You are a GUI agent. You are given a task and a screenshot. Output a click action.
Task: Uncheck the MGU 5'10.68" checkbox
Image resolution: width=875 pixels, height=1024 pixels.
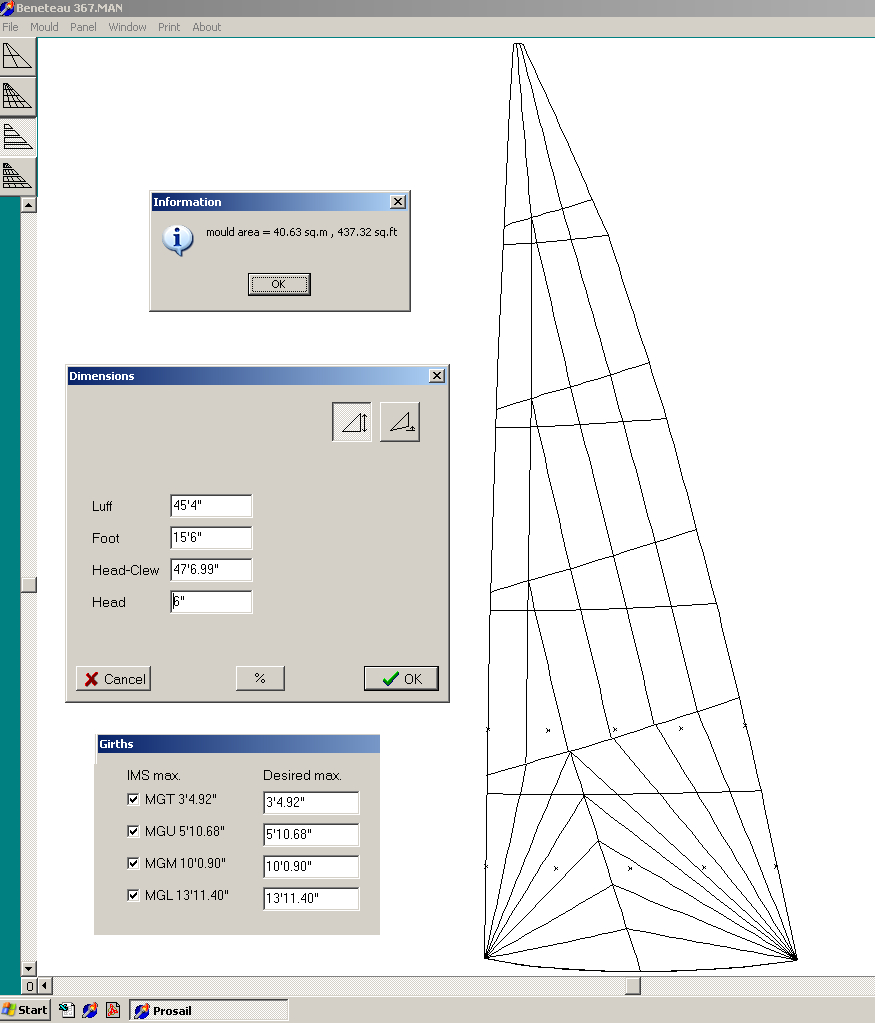tap(133, 831)
